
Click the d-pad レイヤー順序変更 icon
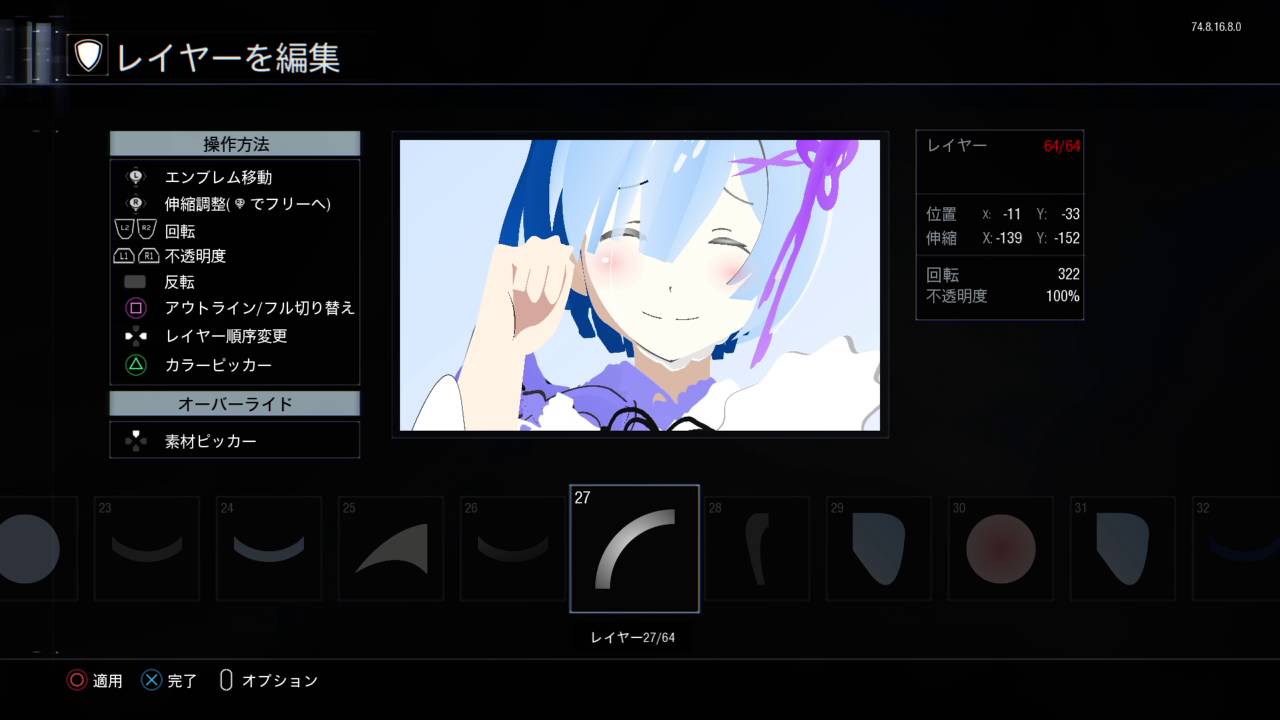136,336
